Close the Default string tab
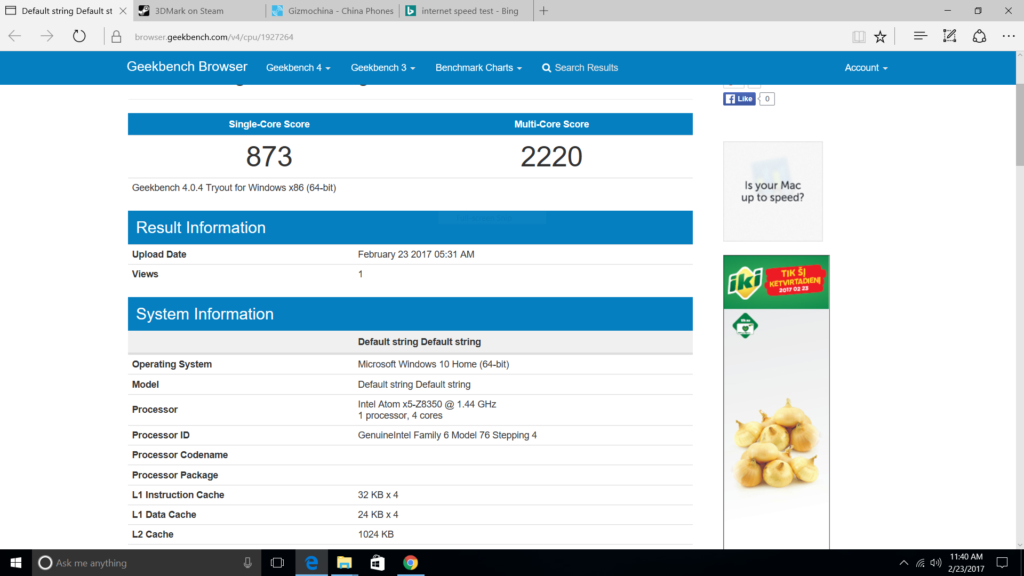The width and height of the screenshot is (1024, 576). pos(123,10)
